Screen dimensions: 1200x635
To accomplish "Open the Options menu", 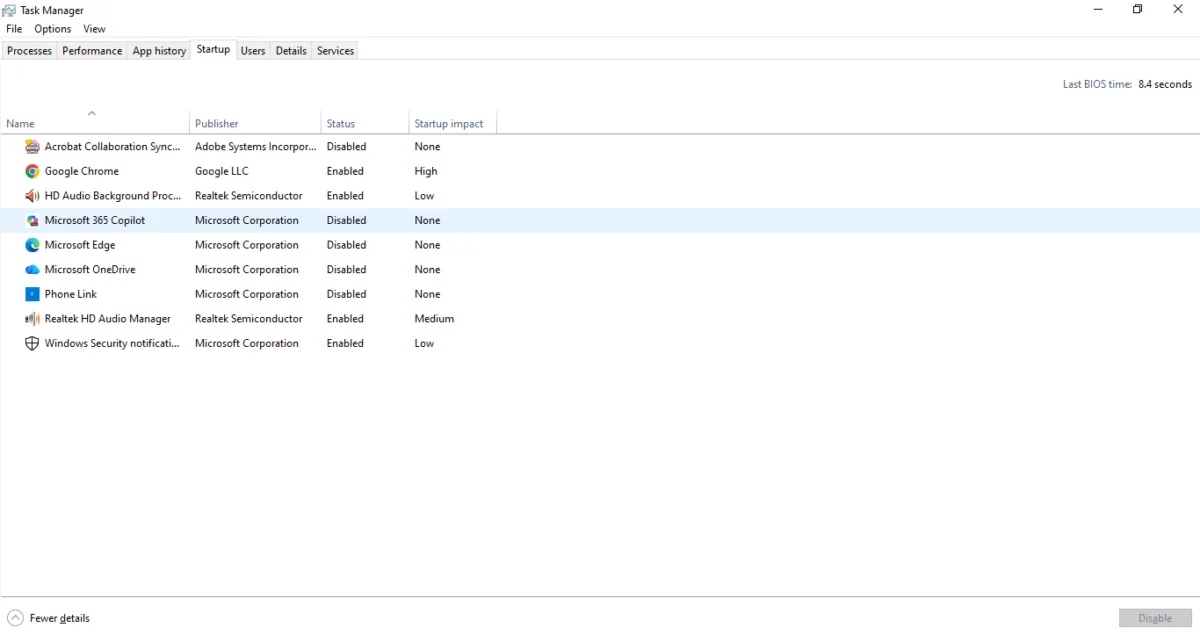I will (53, 29).
